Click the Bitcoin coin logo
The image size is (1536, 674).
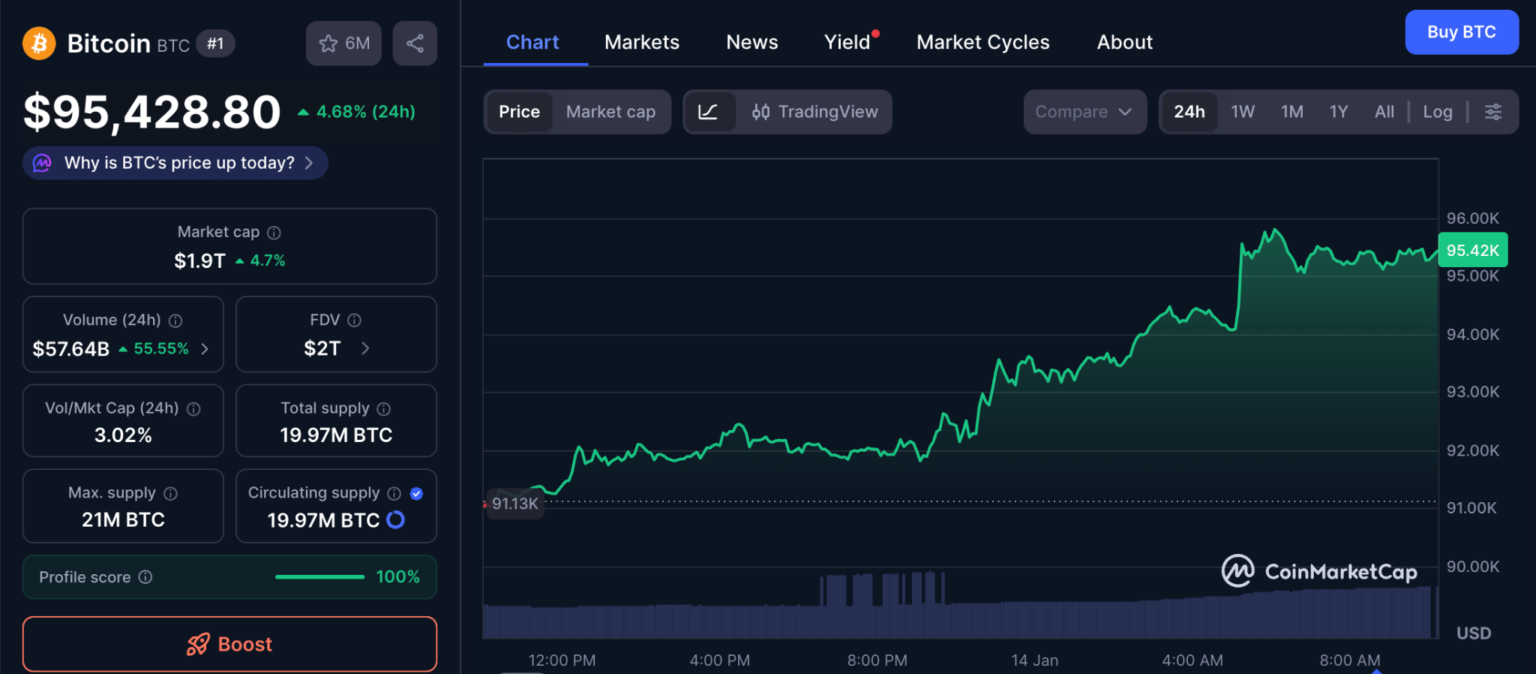tap(38, 43)
